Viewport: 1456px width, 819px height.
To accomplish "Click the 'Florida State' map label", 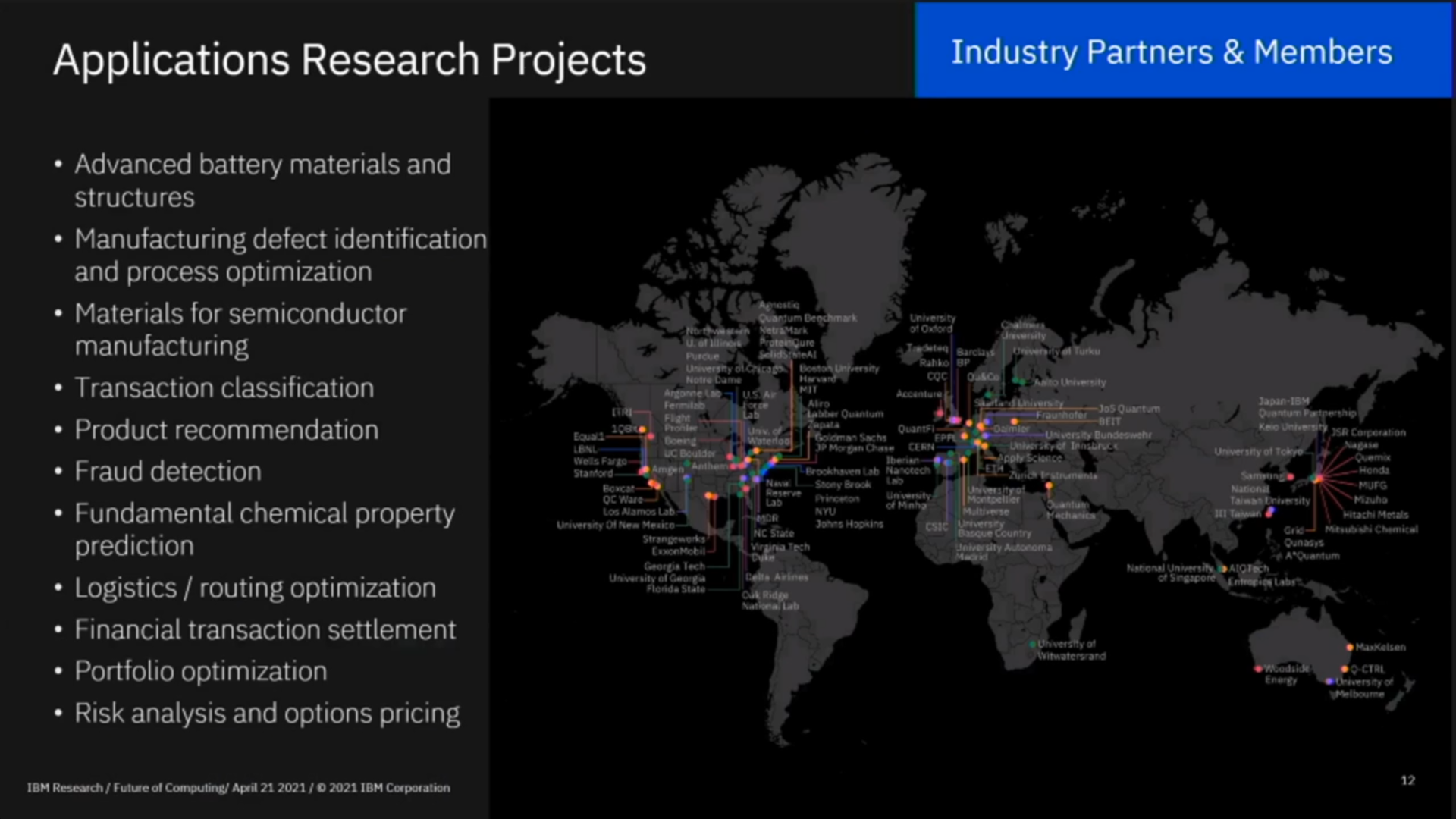I will [x=676, y=588].
